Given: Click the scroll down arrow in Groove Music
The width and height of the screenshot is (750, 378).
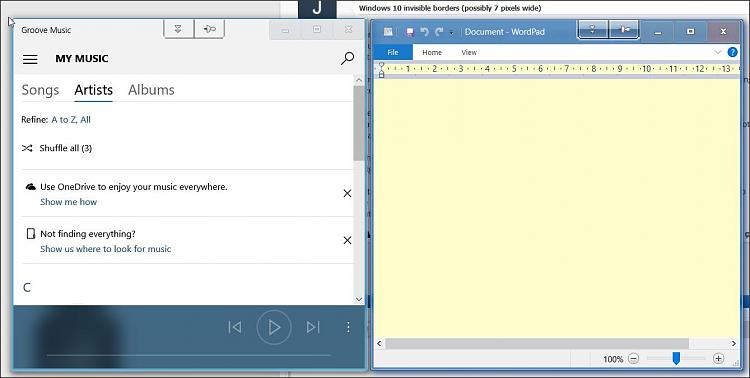Looking at the screenshot, I should [359, 300].
